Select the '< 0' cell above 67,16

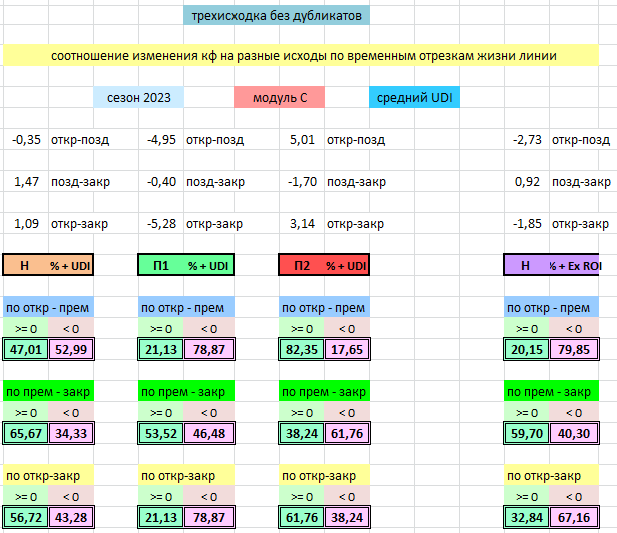pyautogui.click(x=574, y=497)
